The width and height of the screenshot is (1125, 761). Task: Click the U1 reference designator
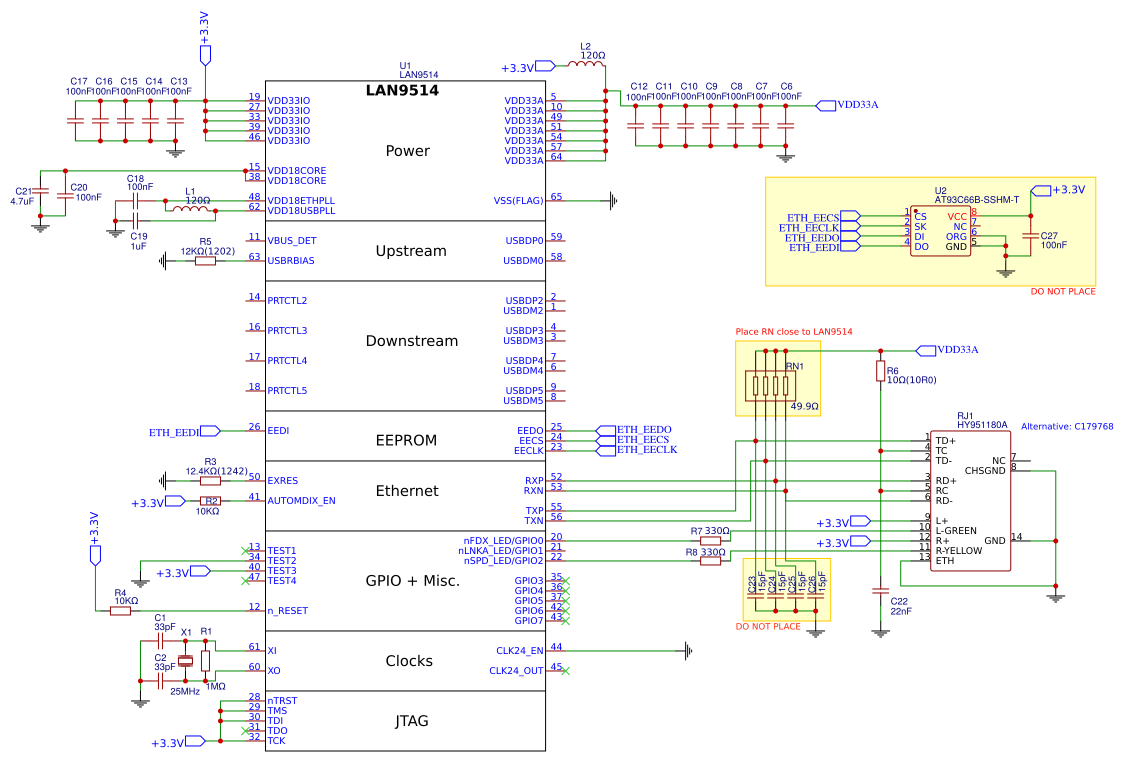pyautogui.click(x=405, y=66)
